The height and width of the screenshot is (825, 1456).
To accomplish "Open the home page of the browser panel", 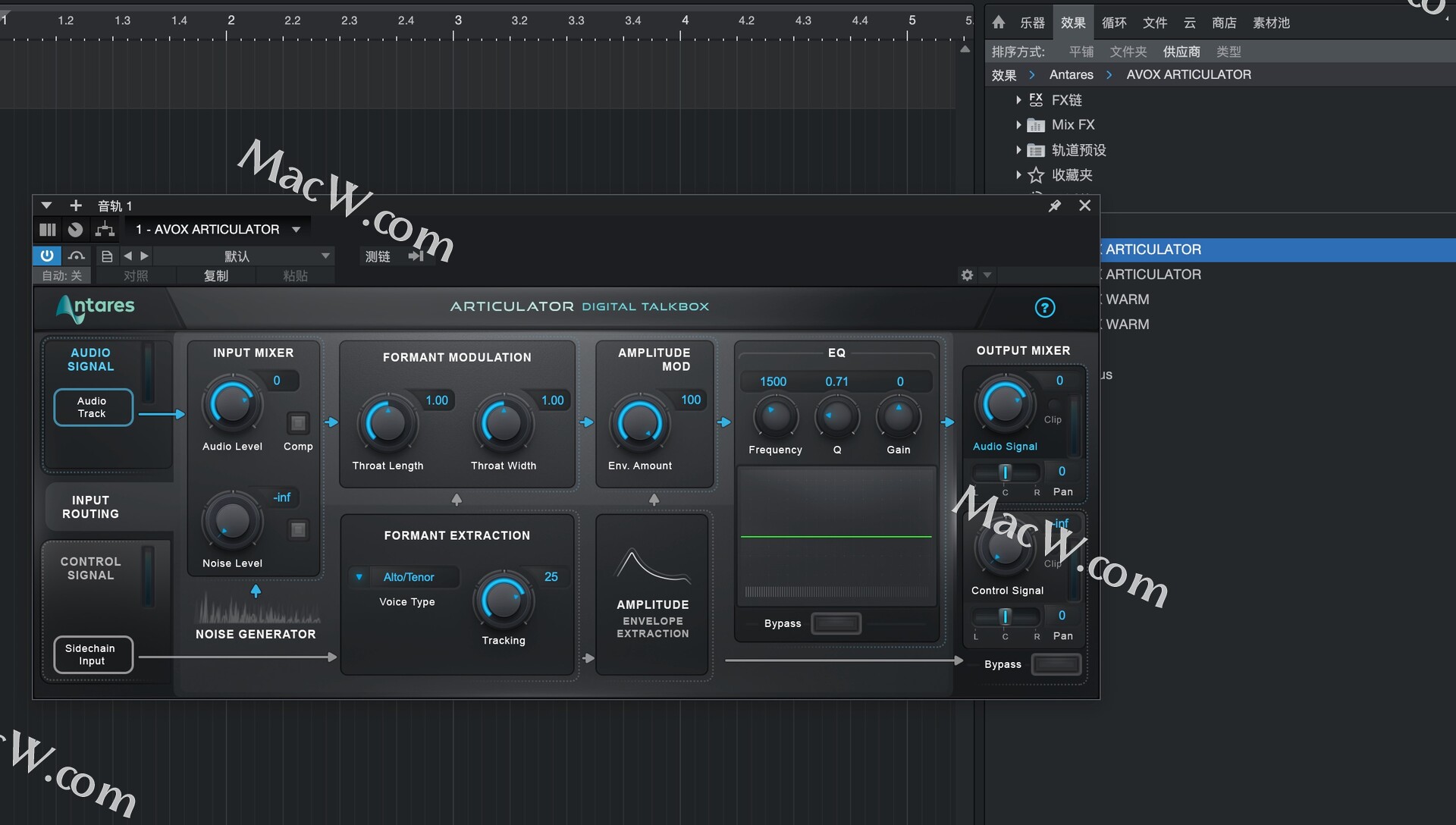I will [x=999, y=23].
